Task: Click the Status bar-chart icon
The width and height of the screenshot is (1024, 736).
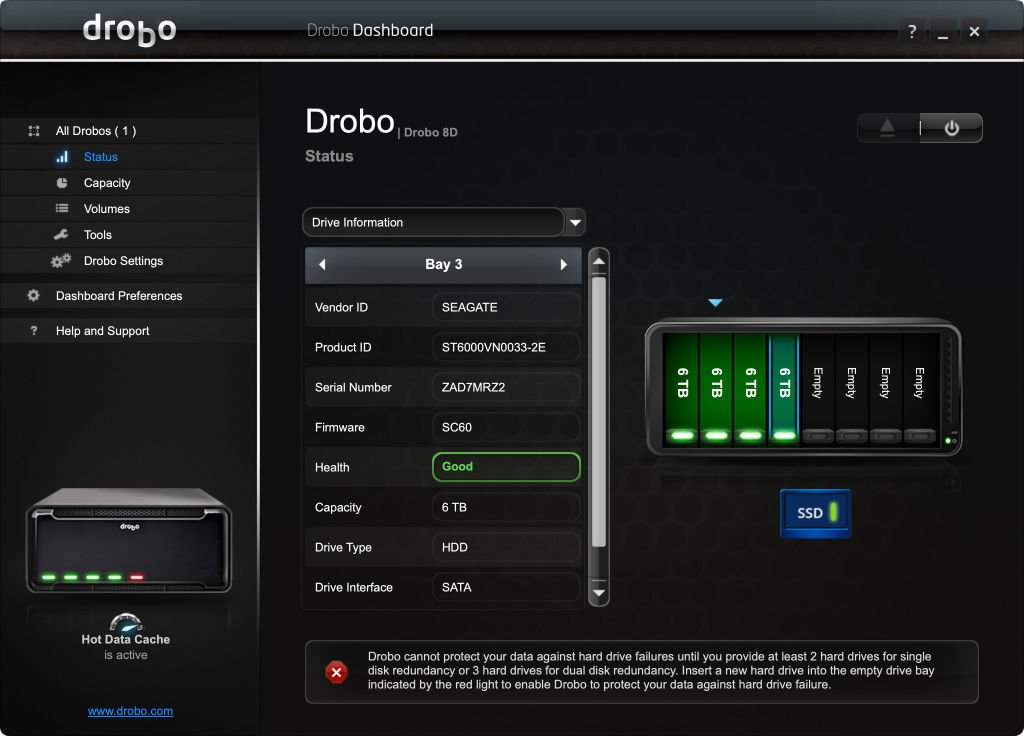Action: pos(62,157)
